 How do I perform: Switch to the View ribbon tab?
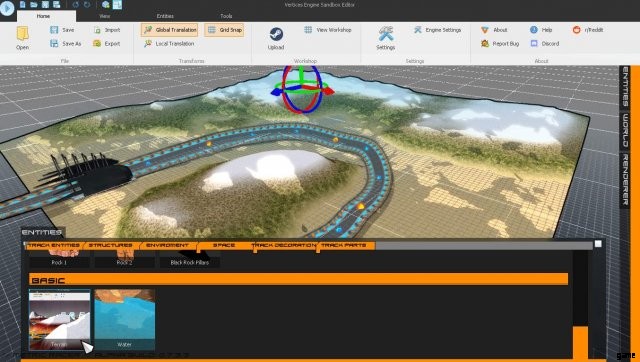click(104, 16)
